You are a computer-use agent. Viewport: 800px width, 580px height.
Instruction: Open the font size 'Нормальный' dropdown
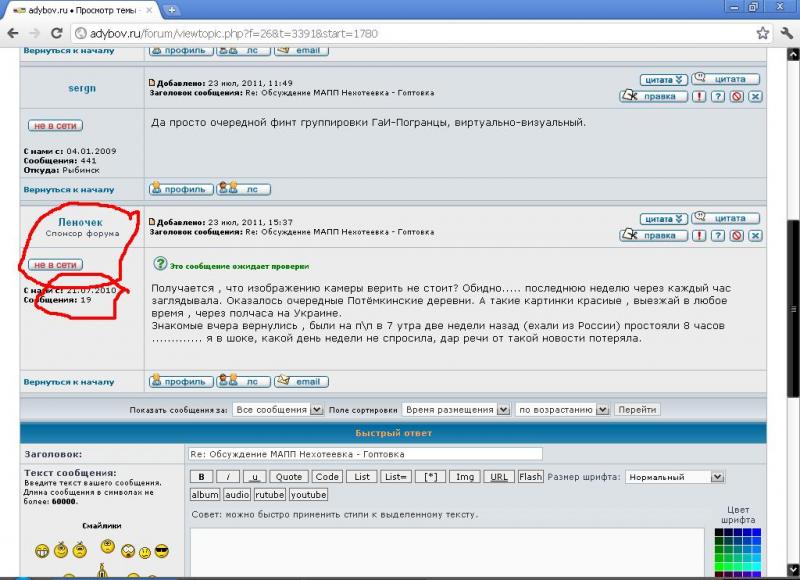tap(674, 477)
